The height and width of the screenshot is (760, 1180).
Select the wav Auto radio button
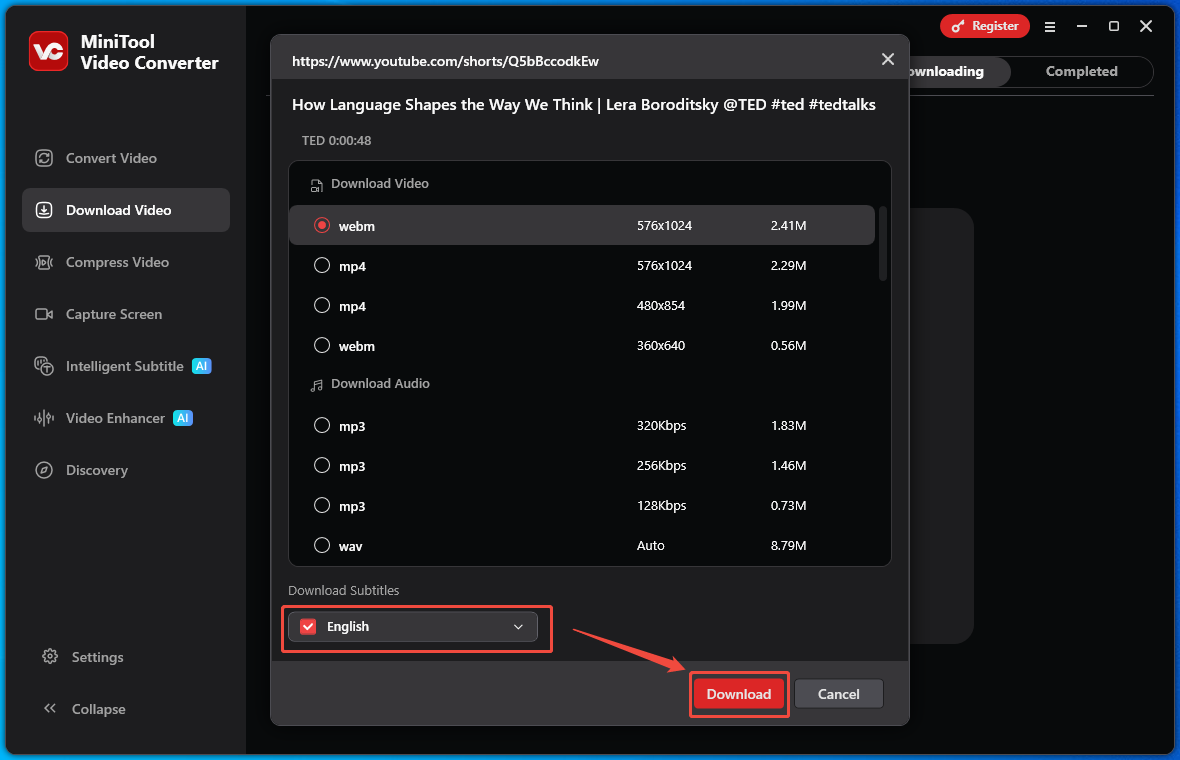coord(322,546)
